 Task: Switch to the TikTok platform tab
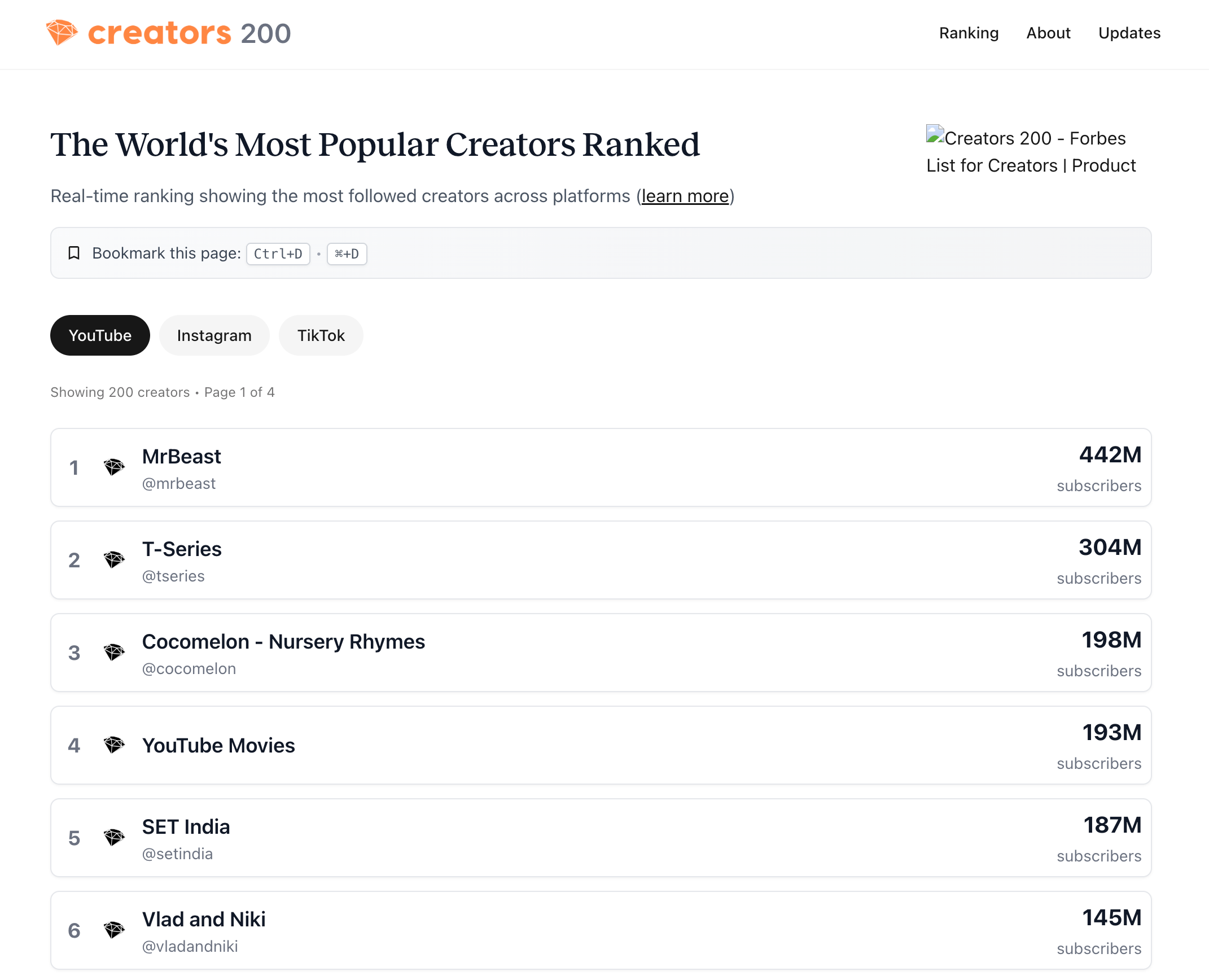(x=321, y=335)
